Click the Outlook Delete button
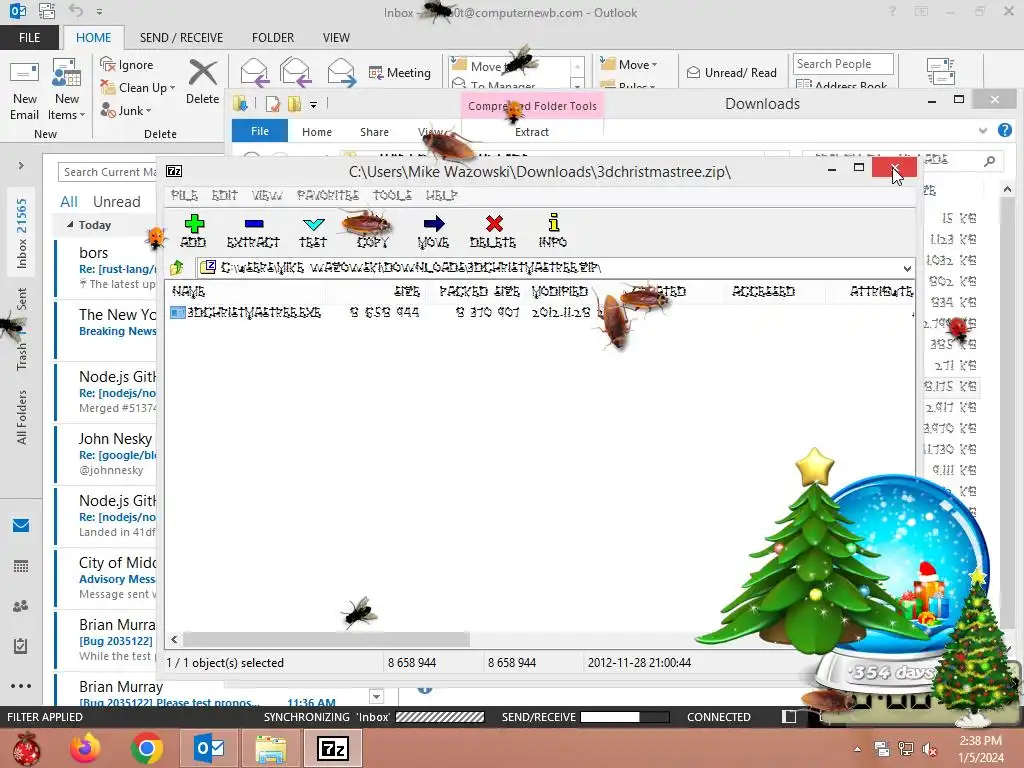Image resolution: width=1024 pixels, height=768 pixels. (202, 82)
